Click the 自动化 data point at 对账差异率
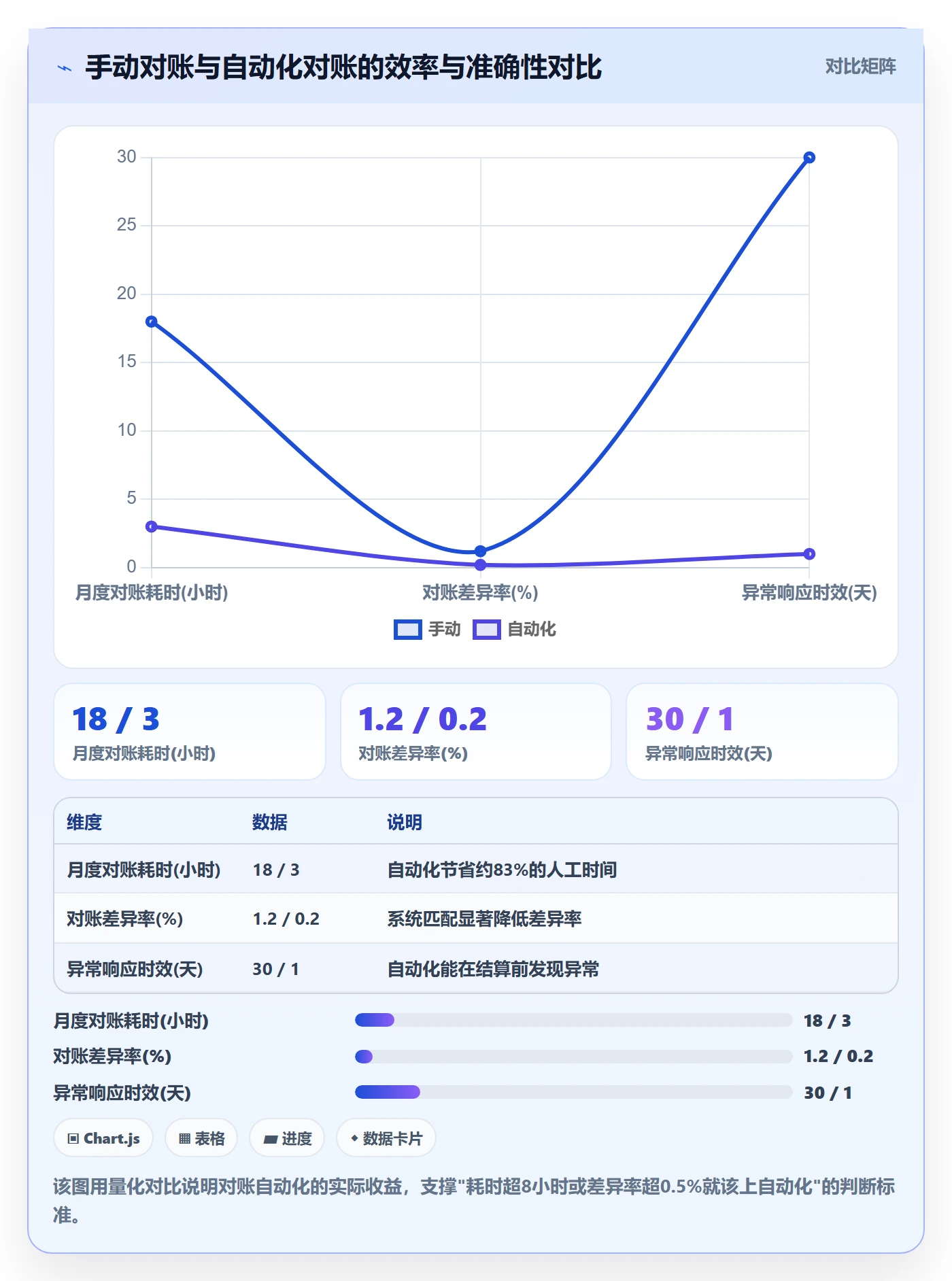The height and width of the screenshot is (1281, 952). [481, 564]
